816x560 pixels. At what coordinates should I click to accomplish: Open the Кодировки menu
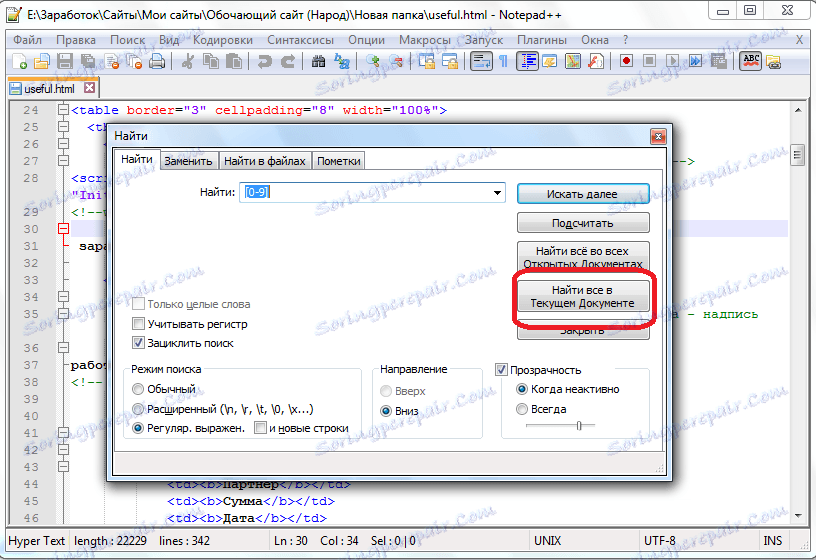(223, 40)
